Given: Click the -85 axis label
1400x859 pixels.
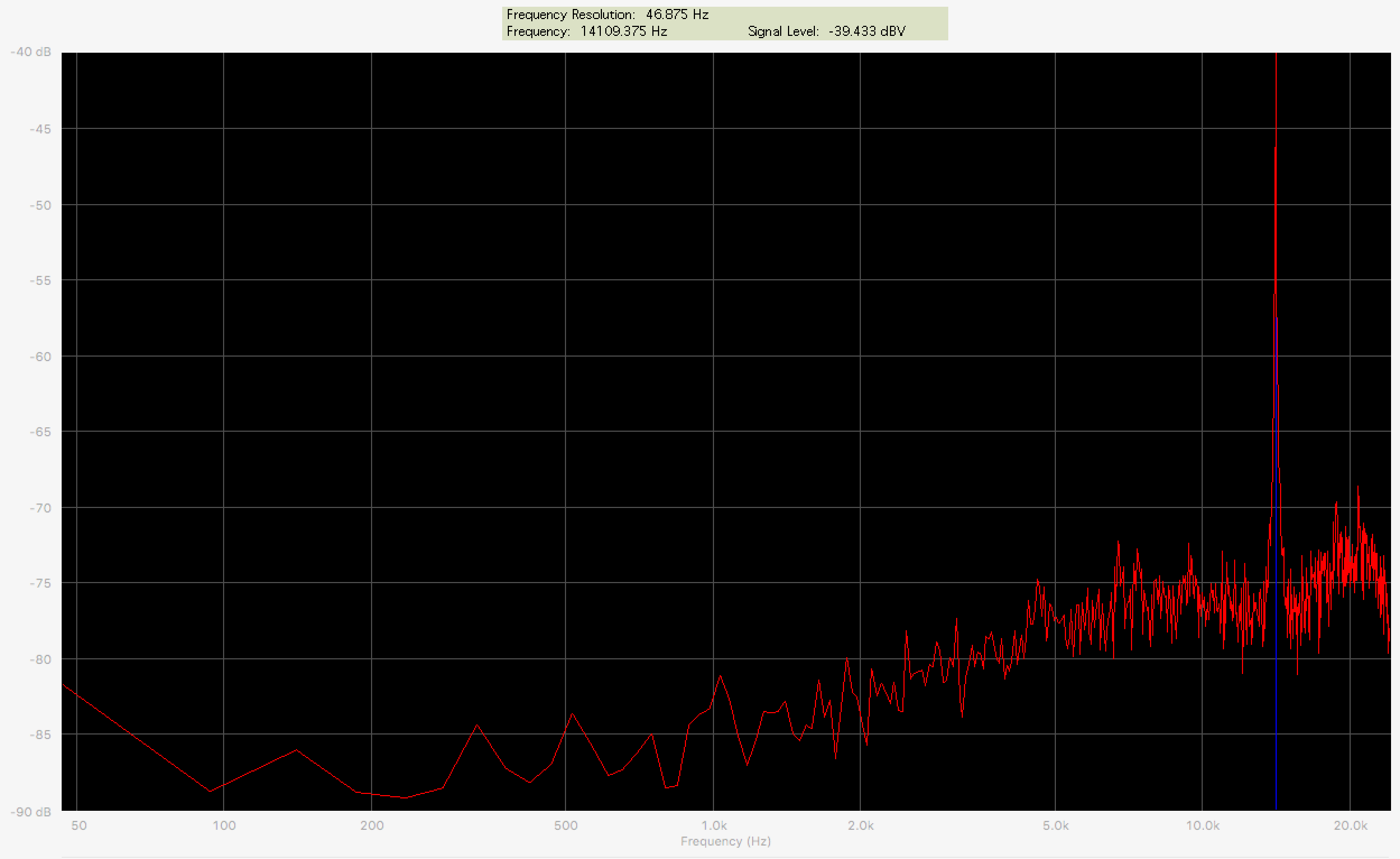Looking at the screenshot, I should point(40,735).
